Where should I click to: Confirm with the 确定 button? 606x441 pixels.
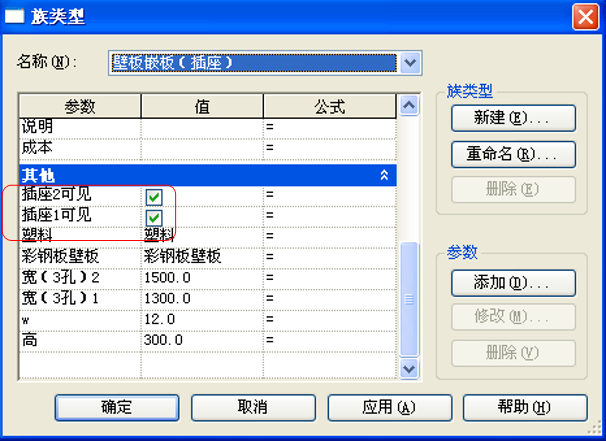coord(117,407)
